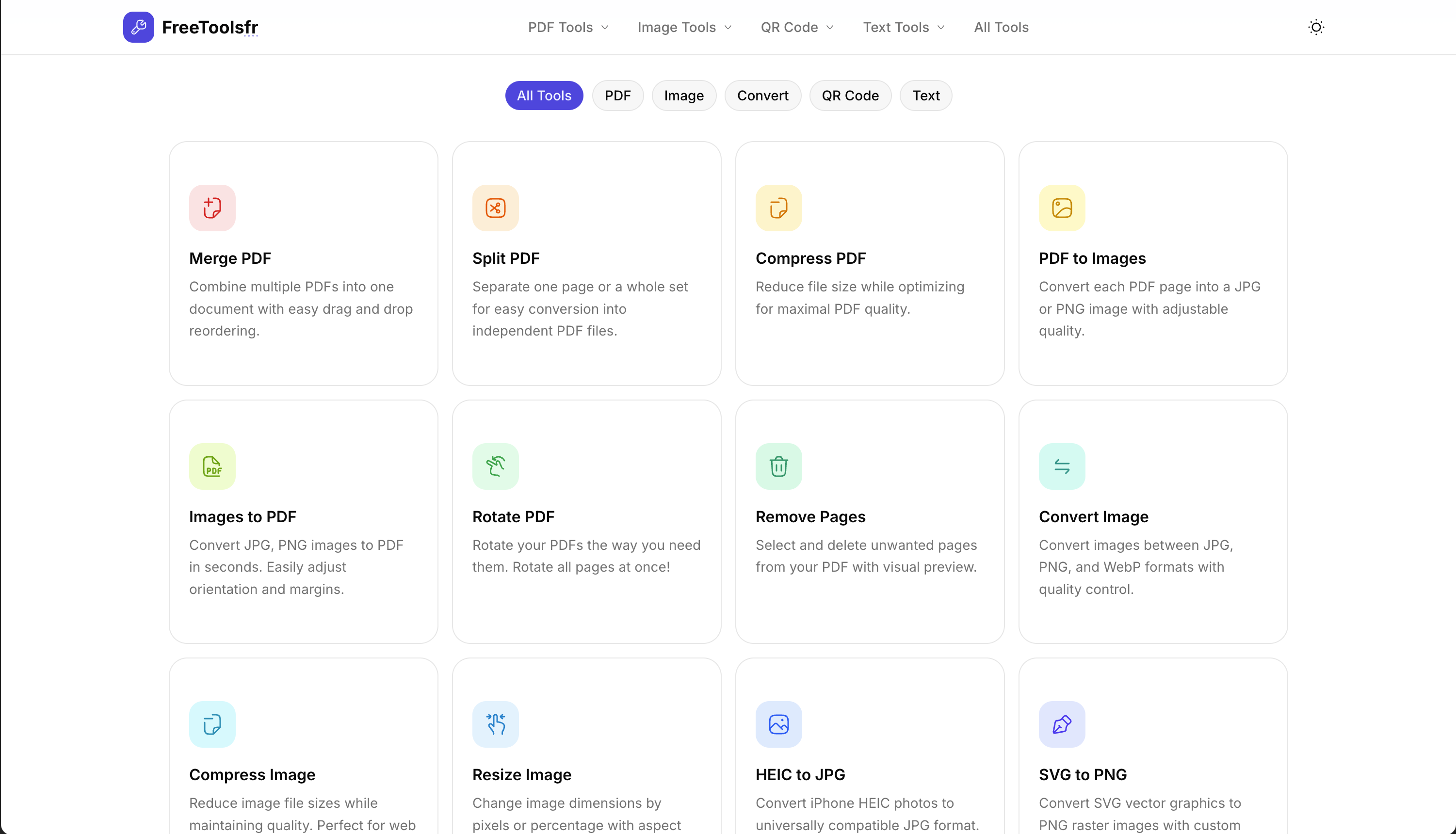Image resolution: width=1456 pixels, height=834 pixels.
Task: Click the Merge PDF red icon
Action: pyautogui.click(x=212, y=208)
